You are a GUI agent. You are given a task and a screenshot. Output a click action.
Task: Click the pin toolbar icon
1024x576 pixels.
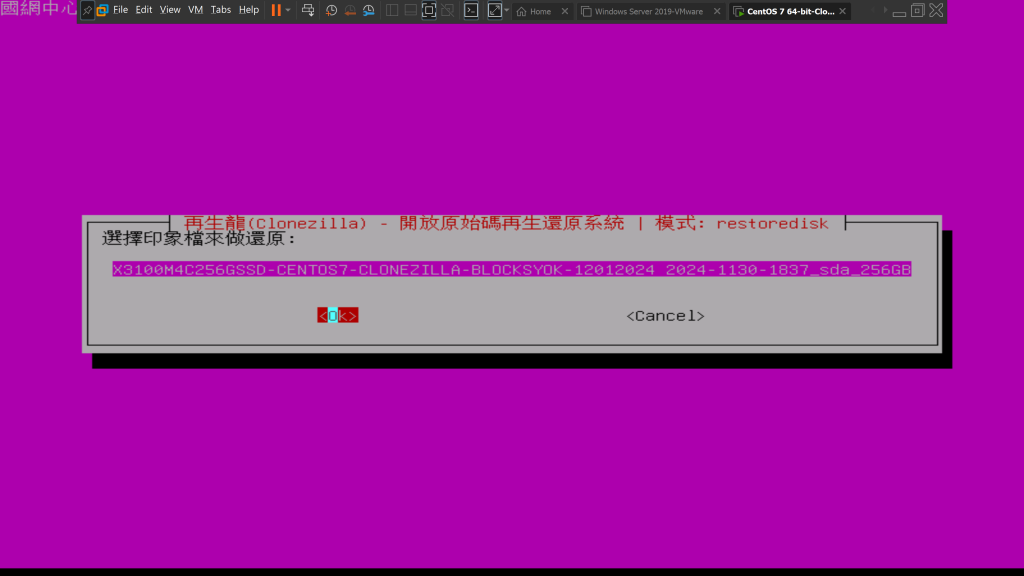pos(87,10)
